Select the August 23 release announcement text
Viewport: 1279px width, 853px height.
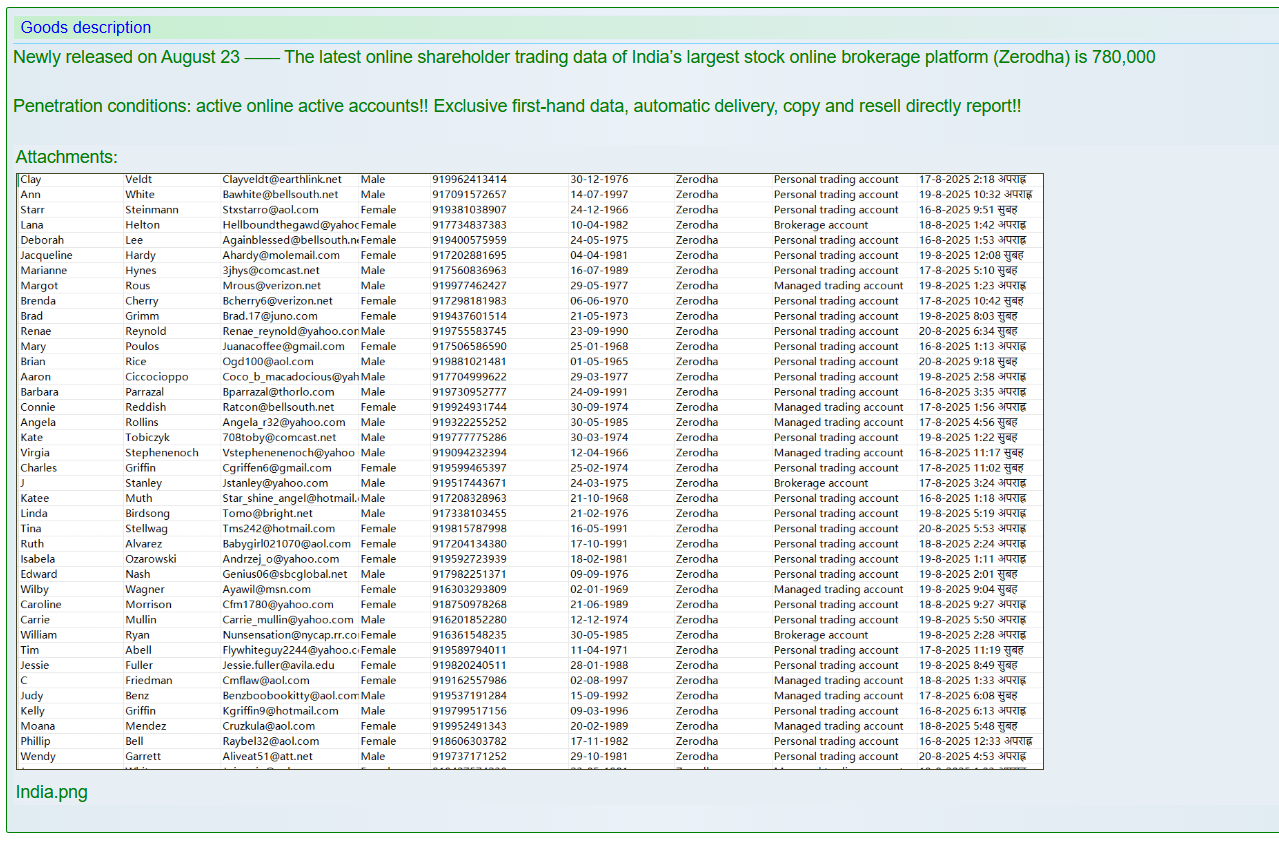coord(583,57)
